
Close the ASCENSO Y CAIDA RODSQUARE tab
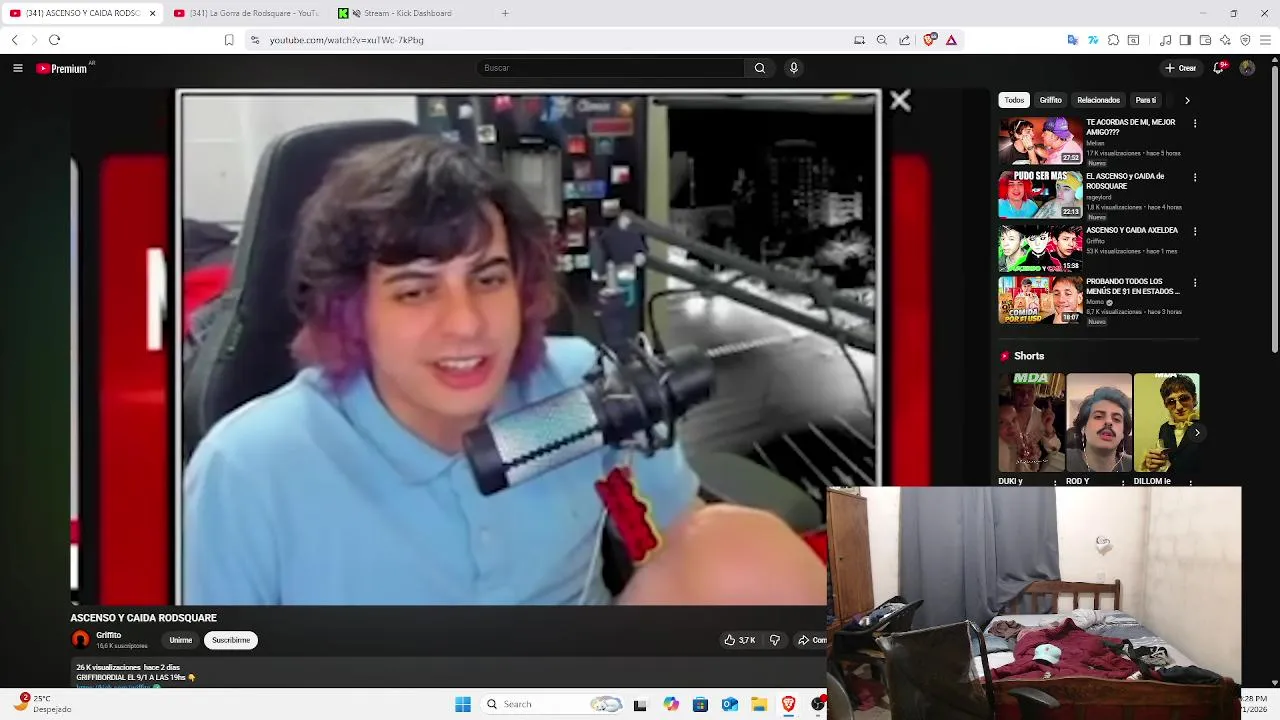pos(153,13)
